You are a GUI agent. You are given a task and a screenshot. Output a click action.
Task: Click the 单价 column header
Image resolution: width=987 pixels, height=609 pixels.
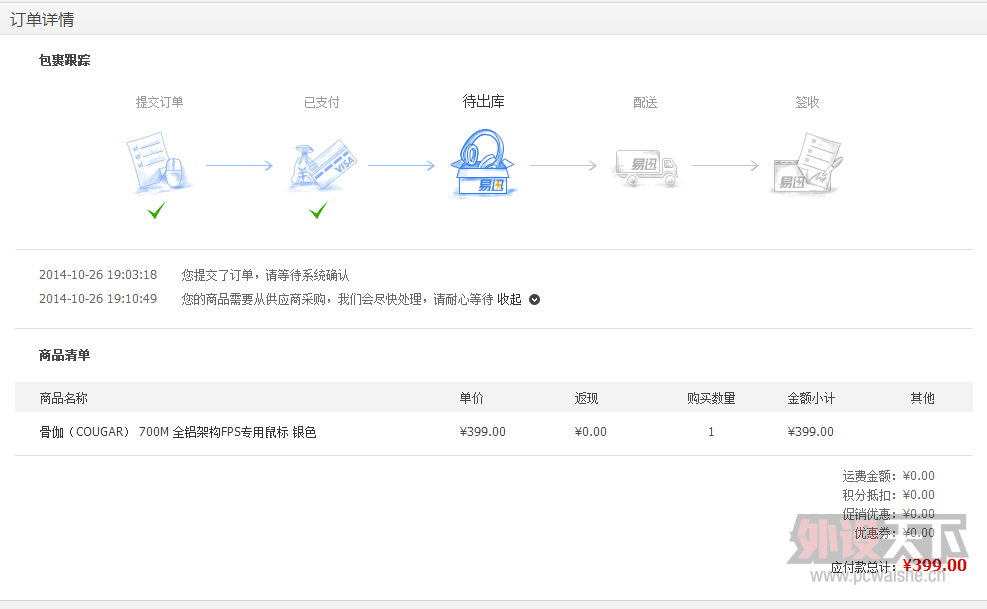(471, 398)
